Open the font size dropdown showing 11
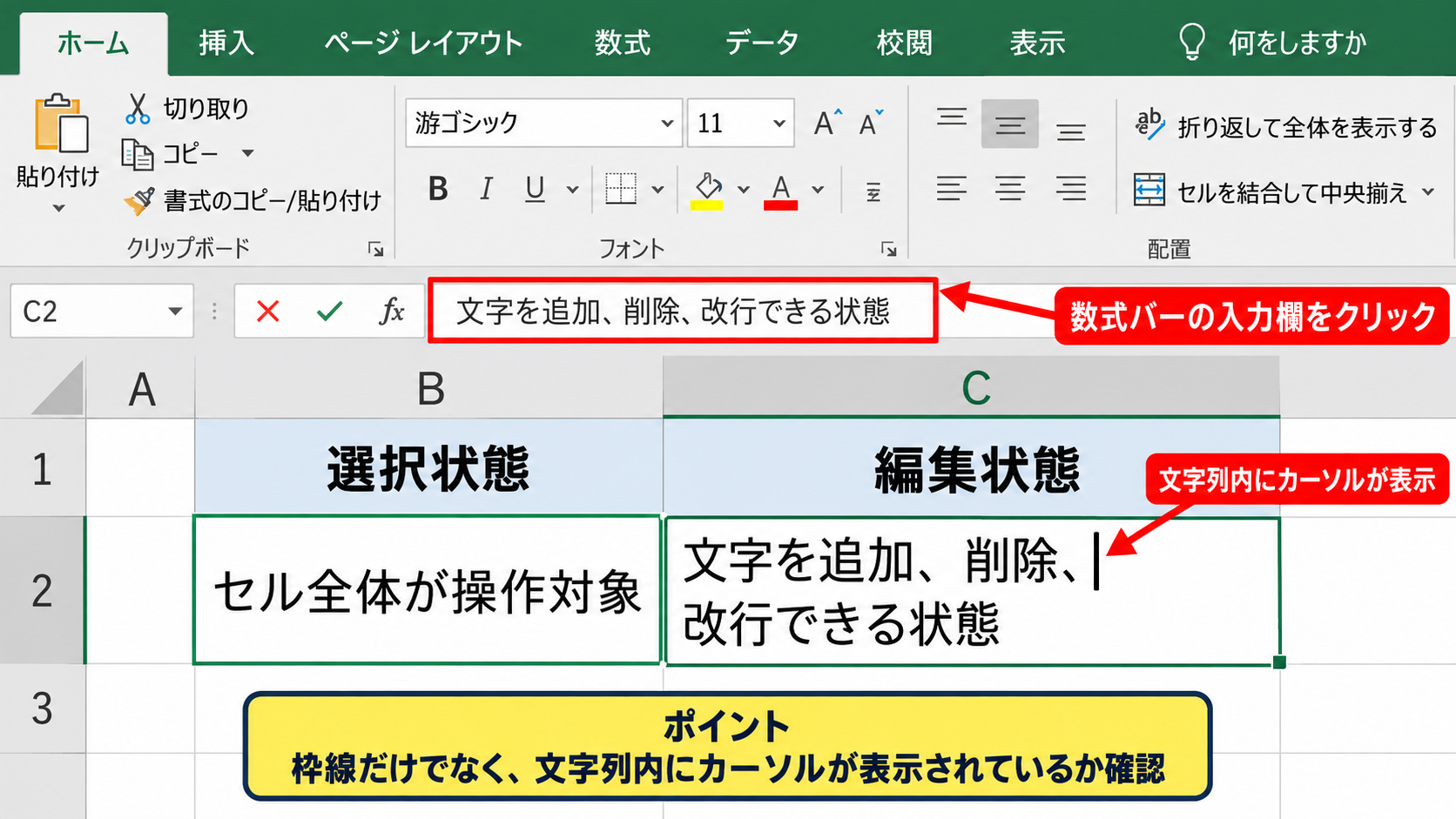This screenshot has width=1456, height=819. point(779,123)
